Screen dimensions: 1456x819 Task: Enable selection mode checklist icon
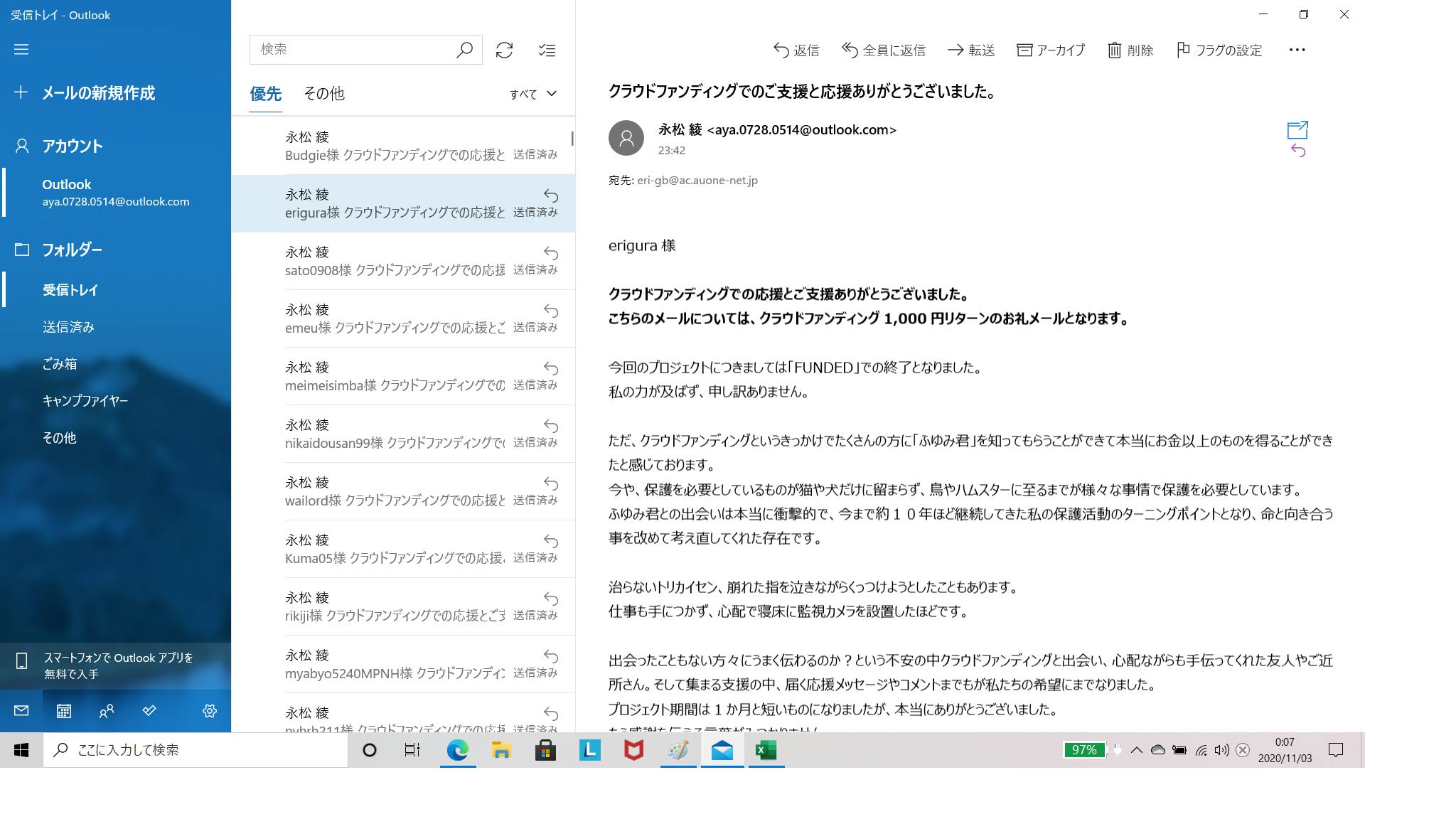547,50
